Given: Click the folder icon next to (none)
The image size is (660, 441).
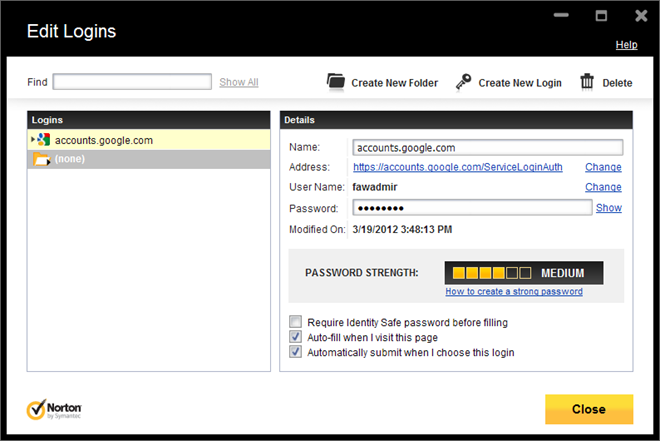Looking at the screenshot, I should [x=42, y=159].
